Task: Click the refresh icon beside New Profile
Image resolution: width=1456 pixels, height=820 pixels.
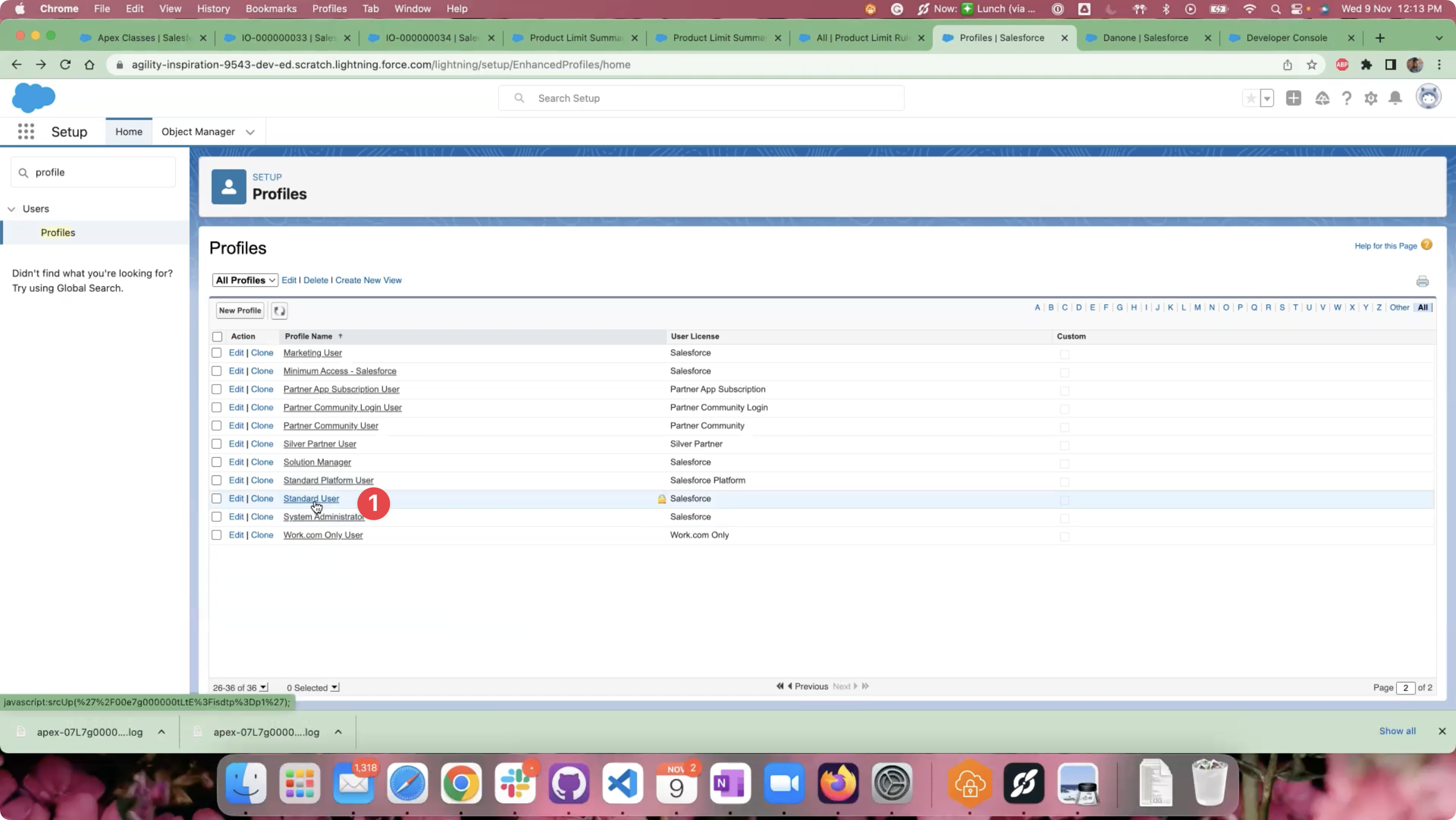Action: tap(279, 310)
